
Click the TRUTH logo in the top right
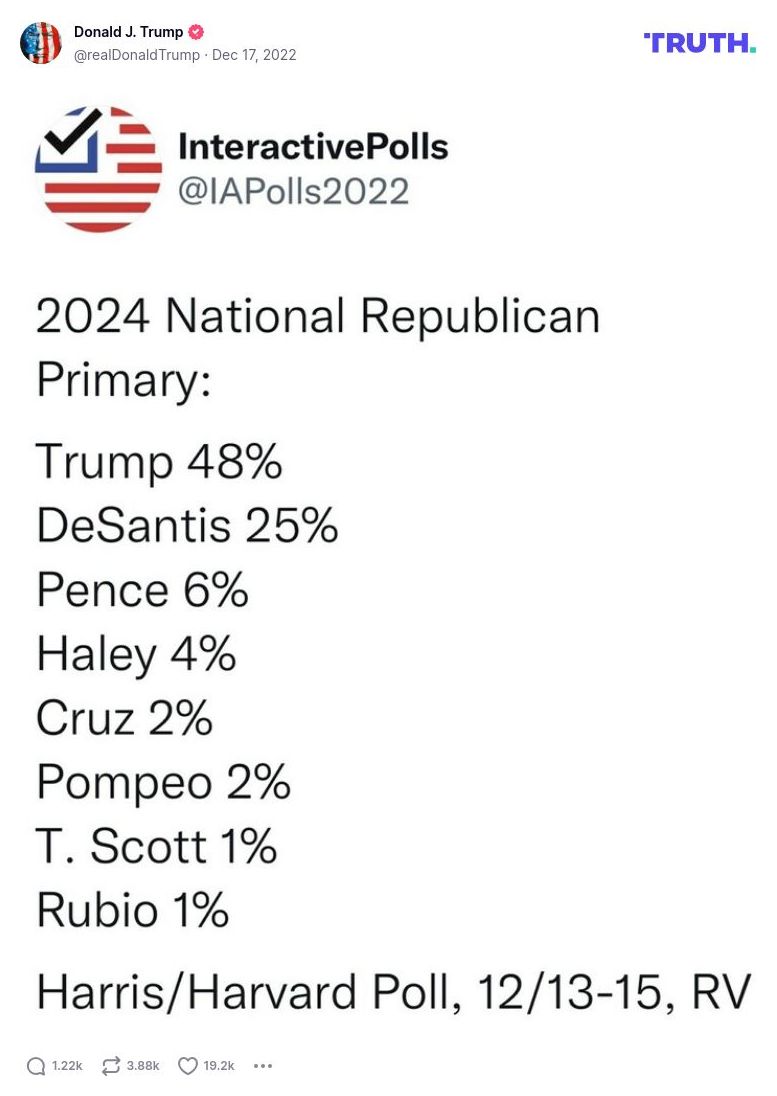[699, 42]
